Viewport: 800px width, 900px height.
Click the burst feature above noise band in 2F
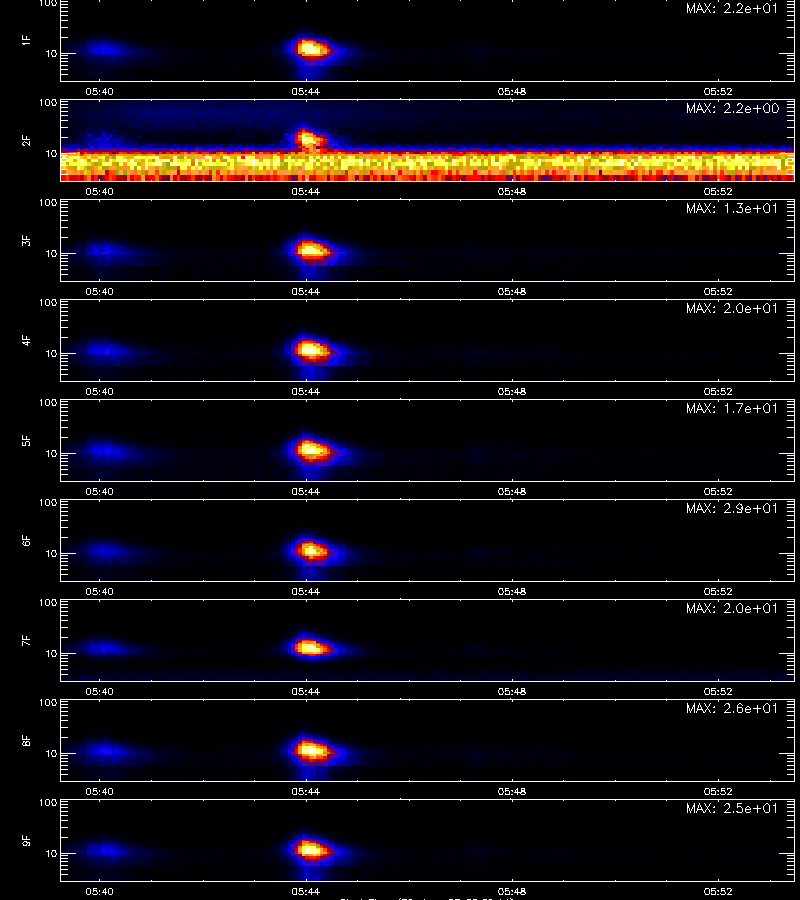[308, 138]
